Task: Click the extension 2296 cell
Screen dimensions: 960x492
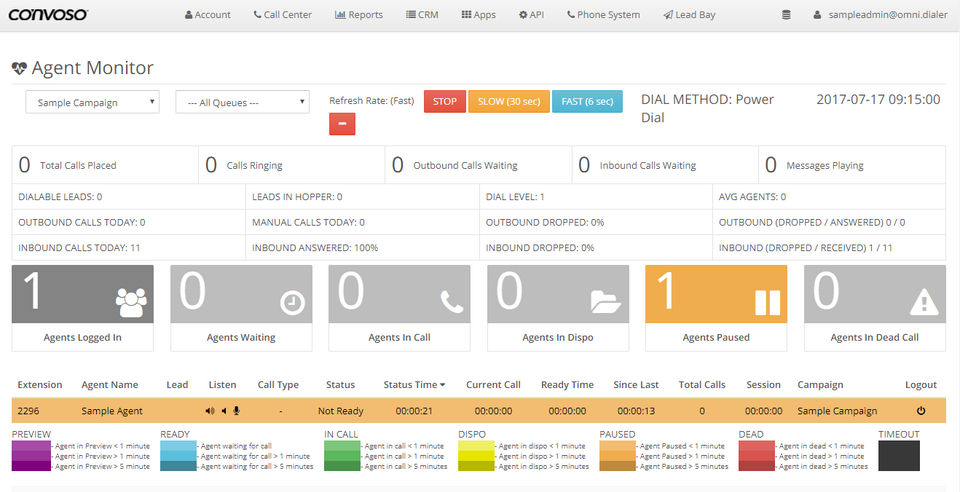Action: [x=28, y=411]
